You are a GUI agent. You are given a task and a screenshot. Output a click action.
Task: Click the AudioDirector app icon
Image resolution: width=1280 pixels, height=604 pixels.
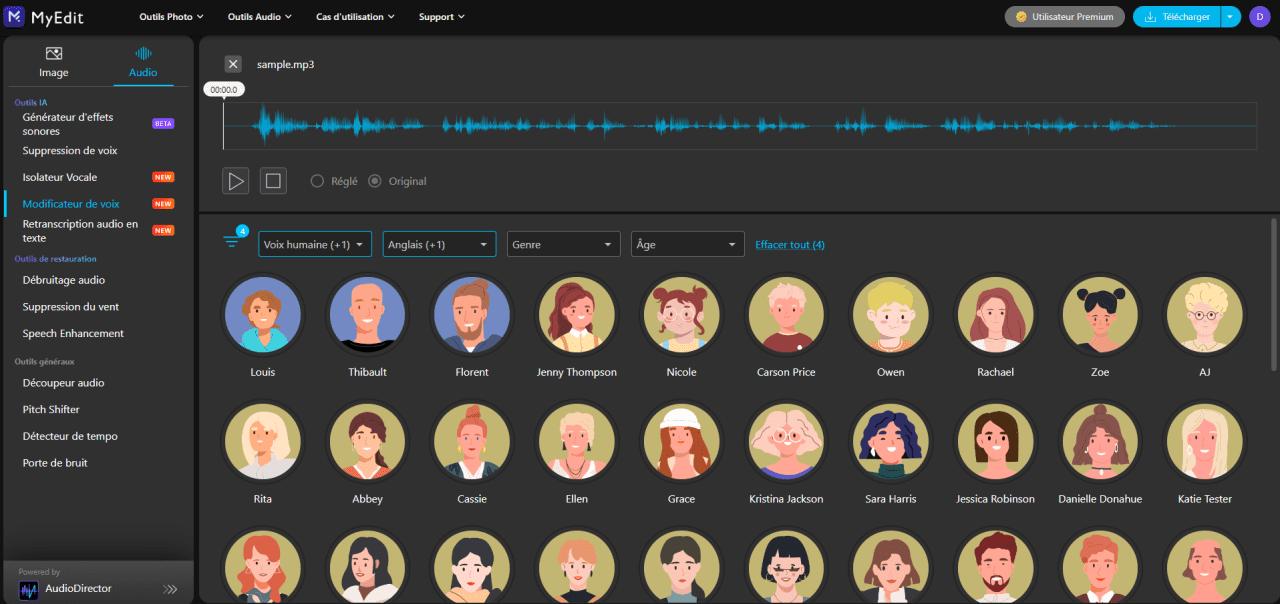[28, 590]
